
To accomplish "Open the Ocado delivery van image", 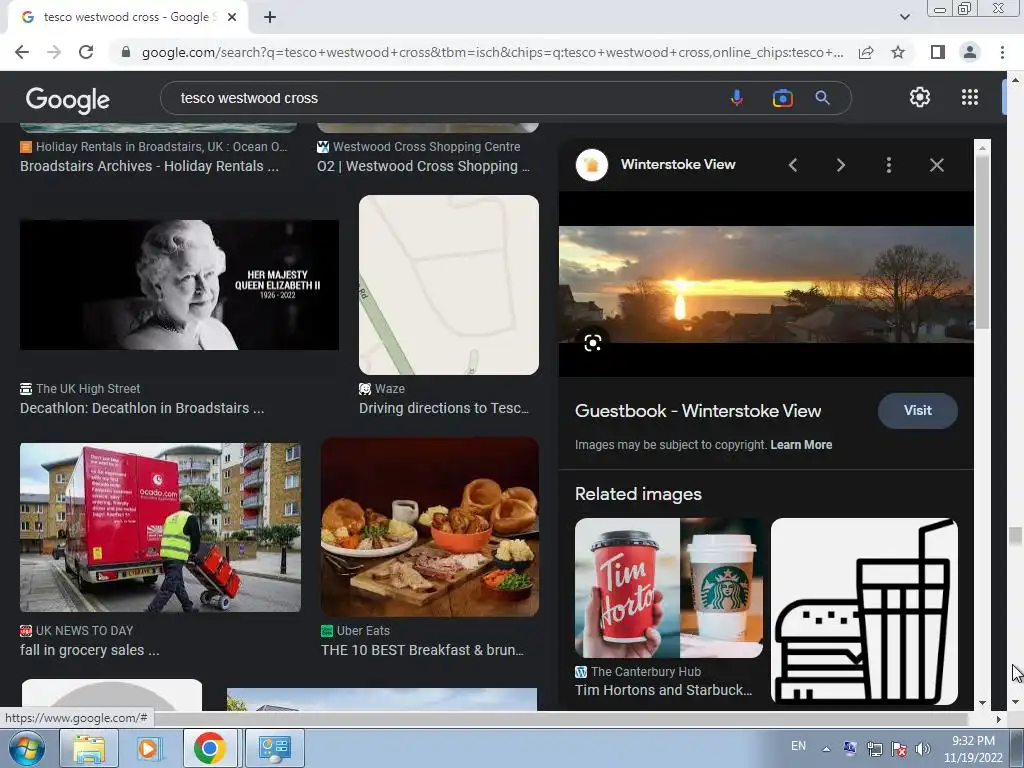I will (x=160, y=528).
